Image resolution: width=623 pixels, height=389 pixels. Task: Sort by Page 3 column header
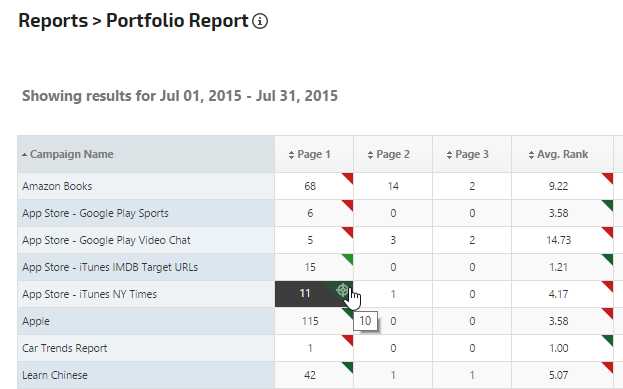468,155
